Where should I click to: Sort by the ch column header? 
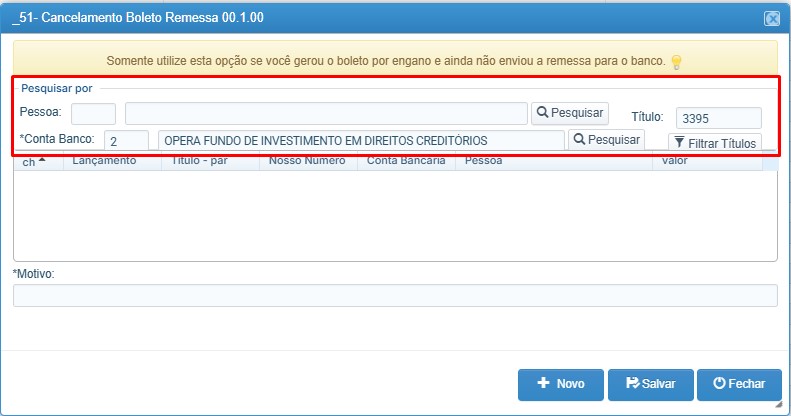38,162
